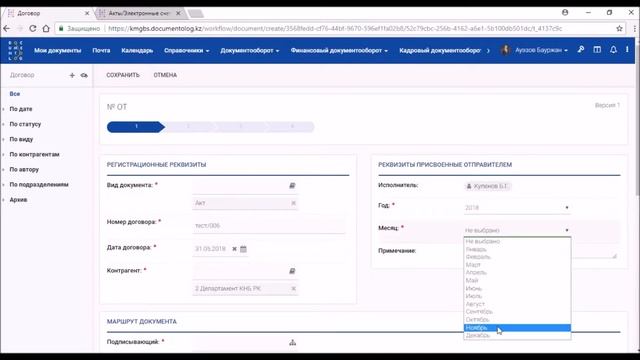This screenshot has width=640, height=360.
Task: Reload the browser page
Action: tap(33, 29)
